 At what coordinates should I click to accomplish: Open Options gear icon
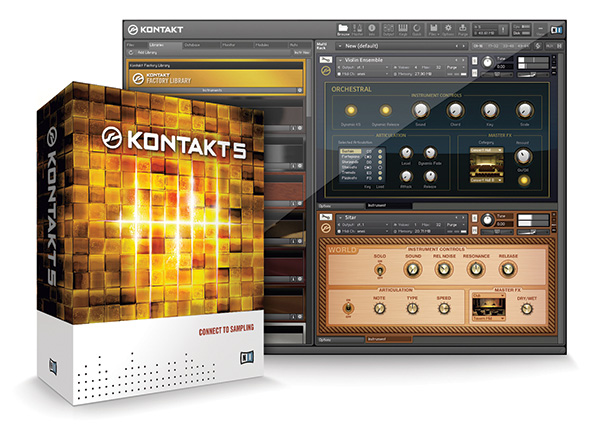coord(448,29)
